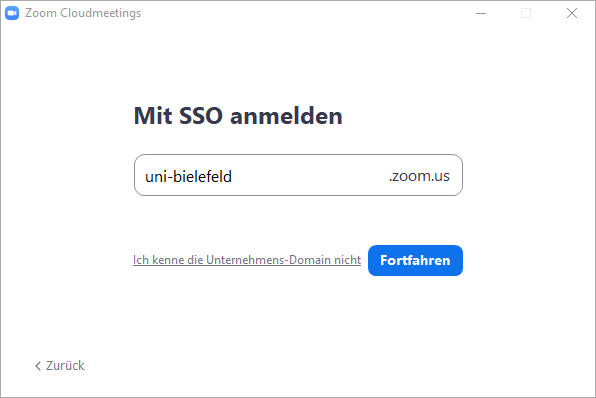Go back using the Zurück link
The width and height of the screenshot is (596, 398).
(60, 366)
